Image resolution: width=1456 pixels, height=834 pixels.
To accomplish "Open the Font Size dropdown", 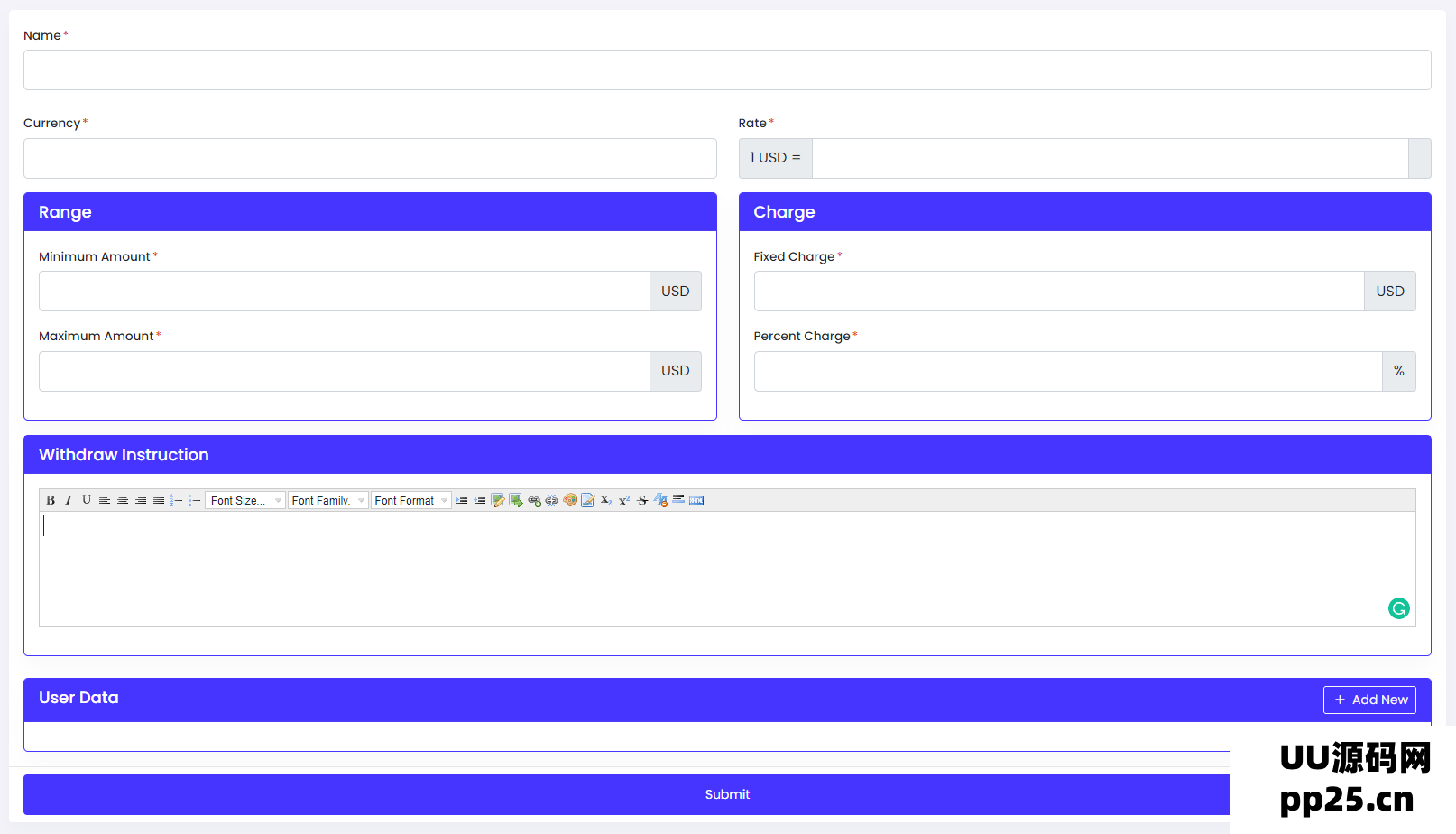I will coord(245,500).
